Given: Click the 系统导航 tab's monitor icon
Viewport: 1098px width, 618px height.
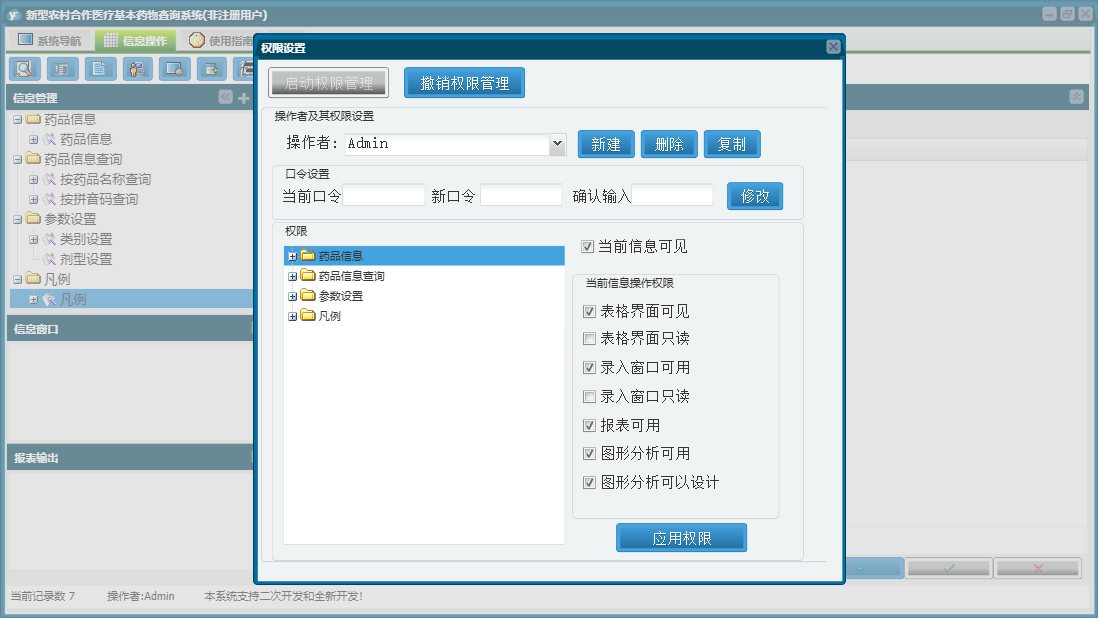Looking at the screenshot, I should click(x=25, y=40).
